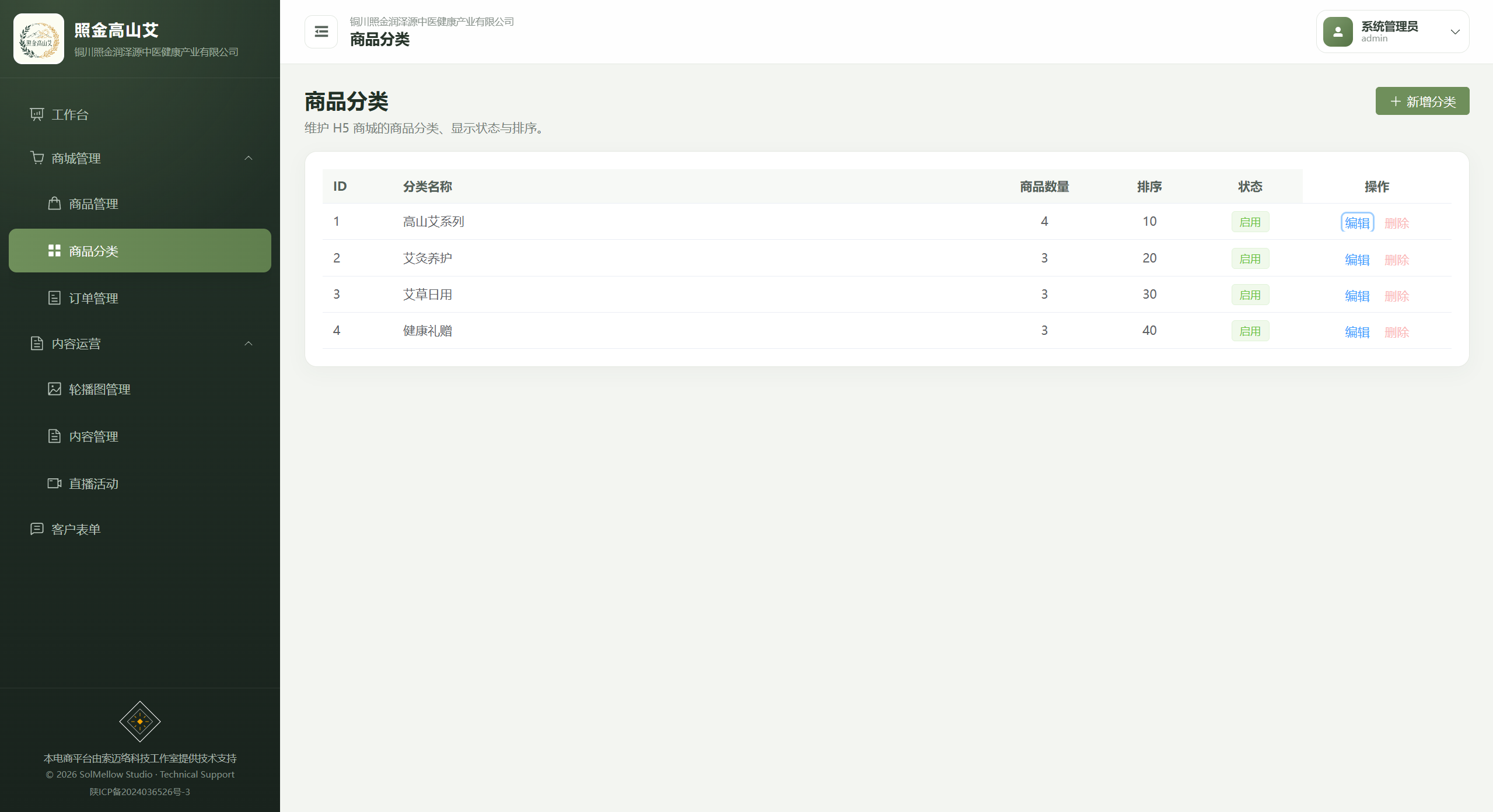This screenshot has height=812, width=1493.
Task: Click the 新增分类 button
Action: click(x=1422, y=101)
